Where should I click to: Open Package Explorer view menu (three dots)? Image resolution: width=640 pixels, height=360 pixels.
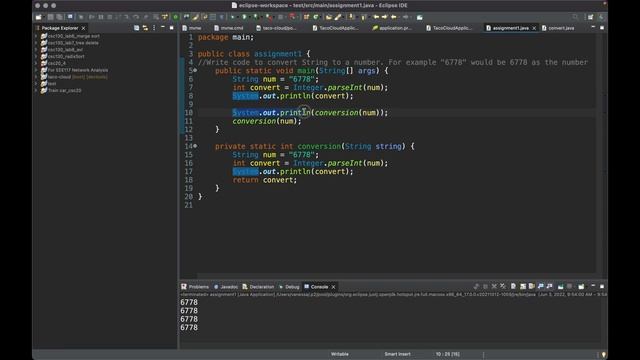(154, 28)
